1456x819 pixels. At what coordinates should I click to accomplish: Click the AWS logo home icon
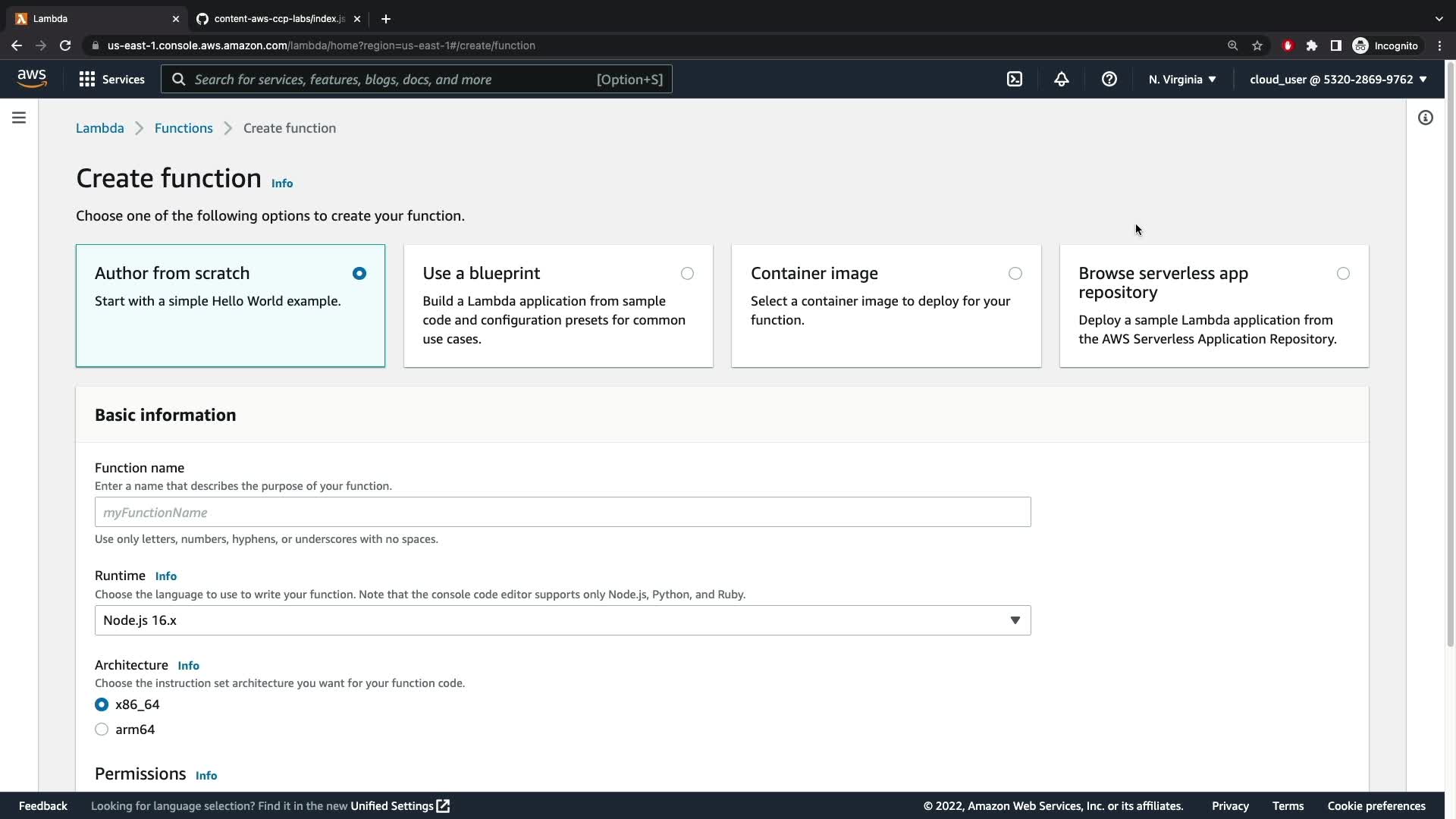[x=32, y=79]
